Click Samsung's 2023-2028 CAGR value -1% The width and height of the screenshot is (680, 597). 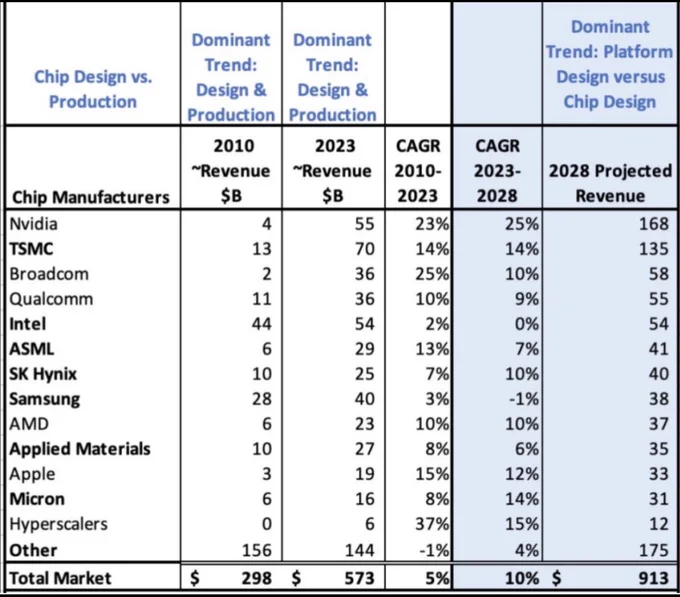[524, 399]
